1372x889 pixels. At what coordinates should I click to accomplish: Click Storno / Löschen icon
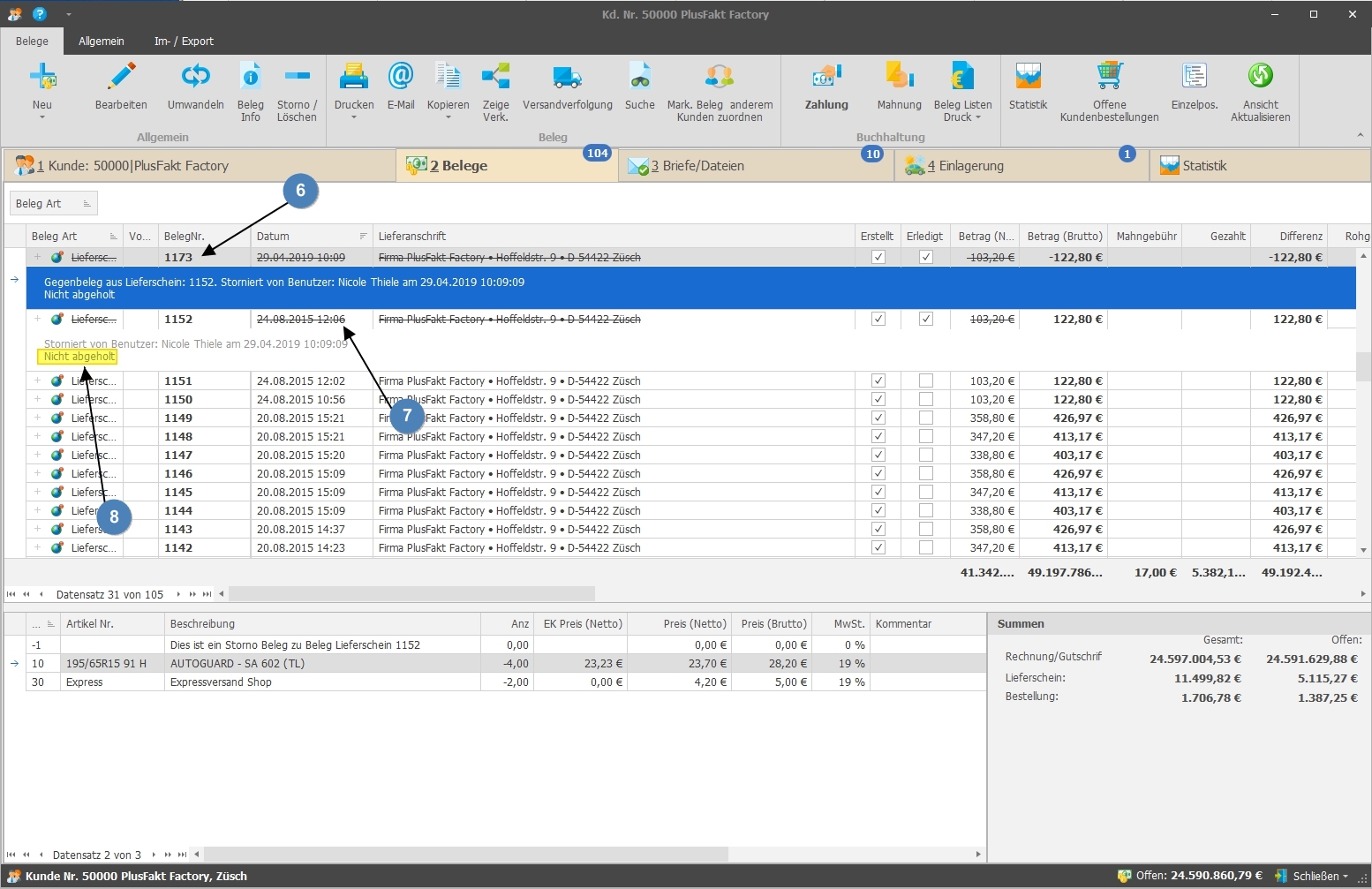297,78
